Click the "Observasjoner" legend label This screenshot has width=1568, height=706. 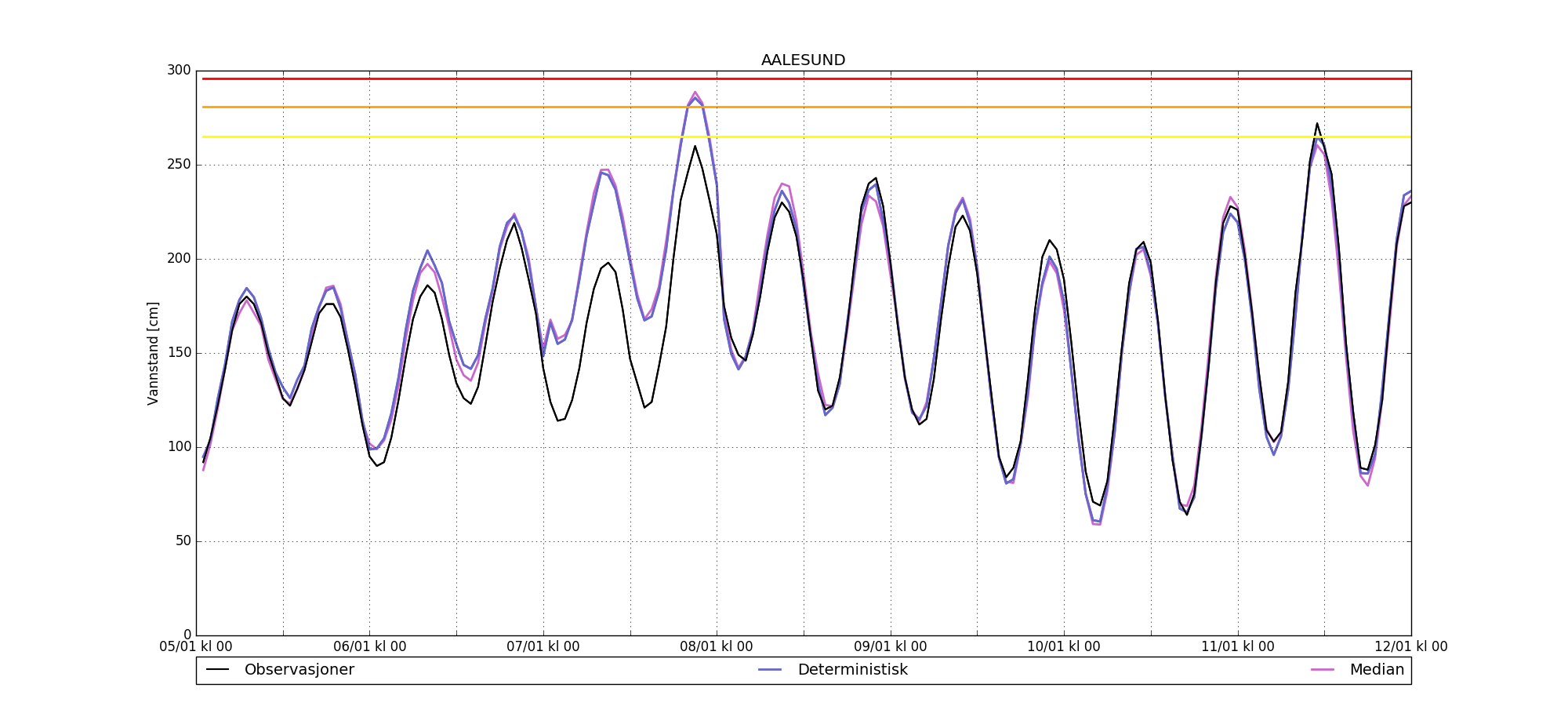click(x=299, y=670)
